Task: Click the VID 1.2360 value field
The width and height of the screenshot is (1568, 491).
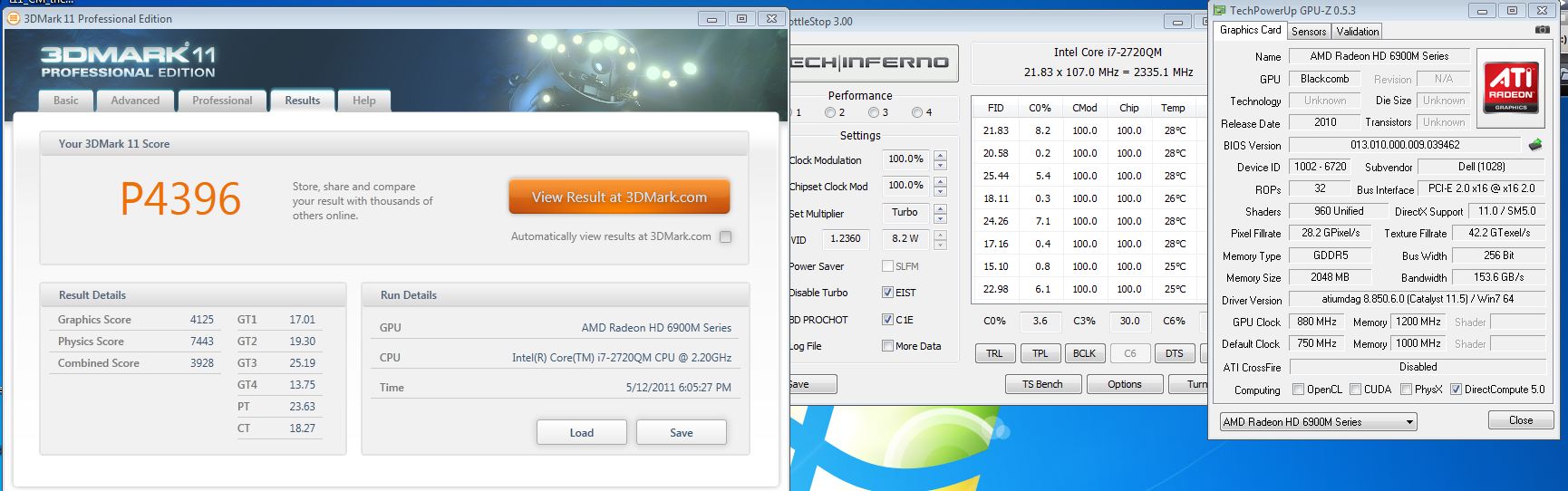Action: click(x=846, y=239)
